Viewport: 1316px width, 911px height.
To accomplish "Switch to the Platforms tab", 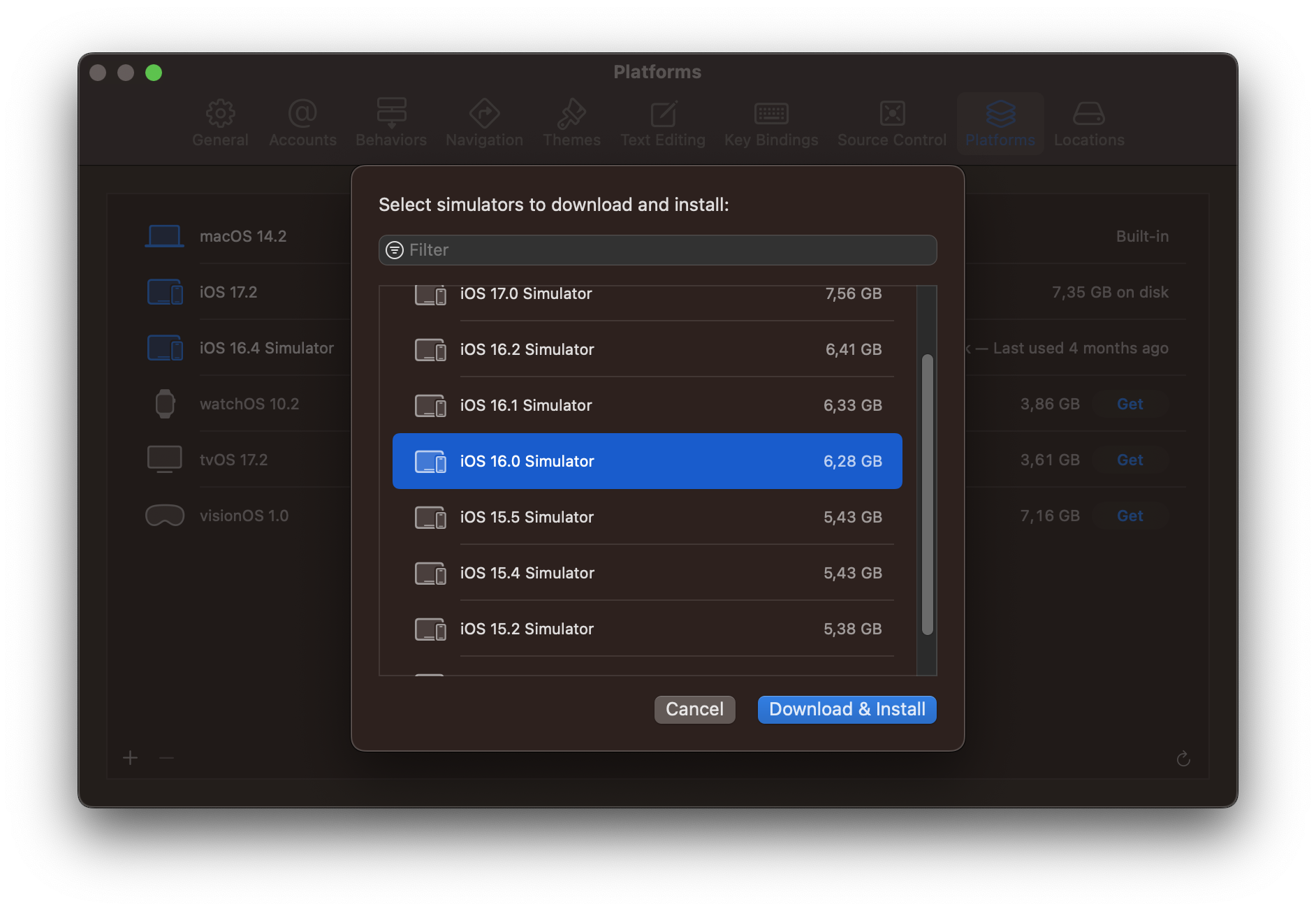I will pyautogui.click(x=1000, y=123).
